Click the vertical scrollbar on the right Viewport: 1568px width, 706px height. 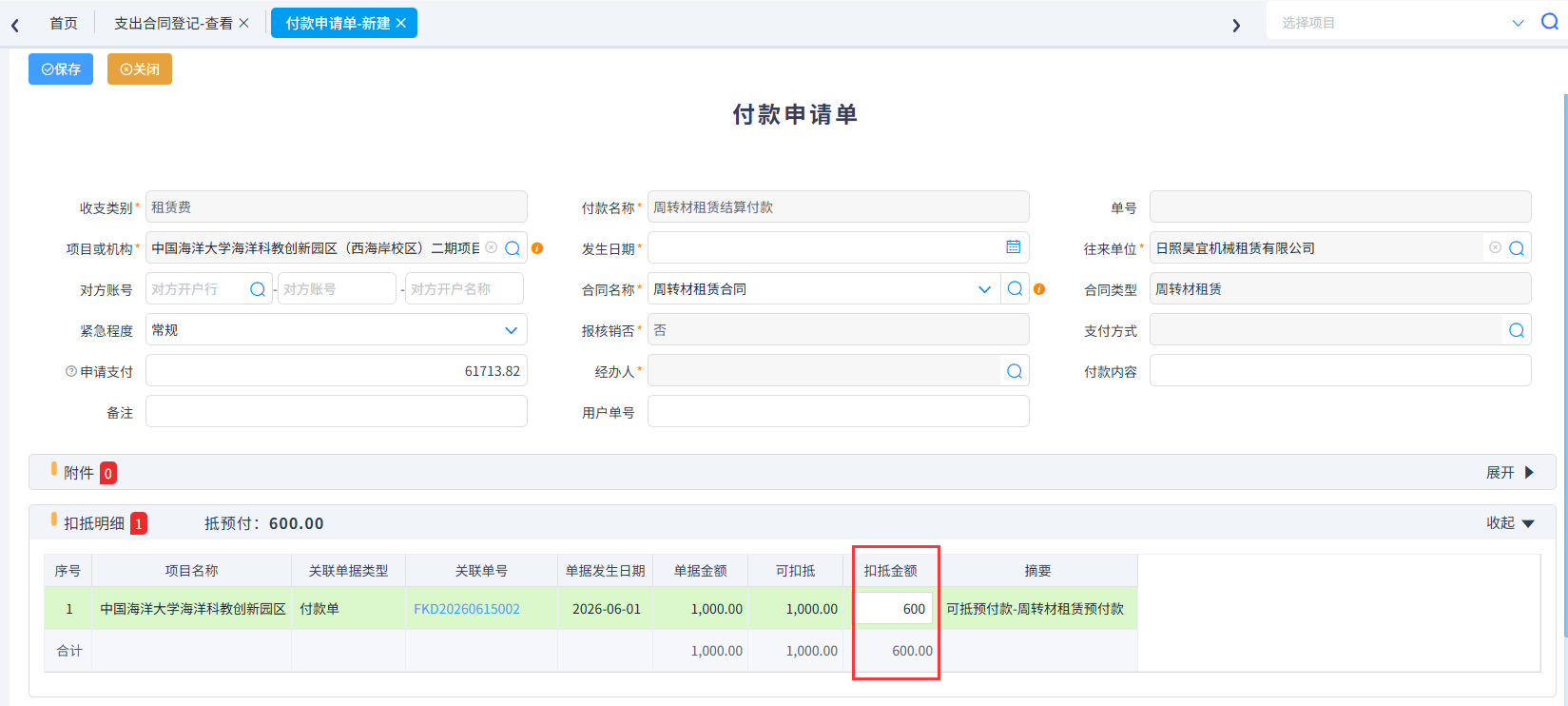(x=1564, y=365)
